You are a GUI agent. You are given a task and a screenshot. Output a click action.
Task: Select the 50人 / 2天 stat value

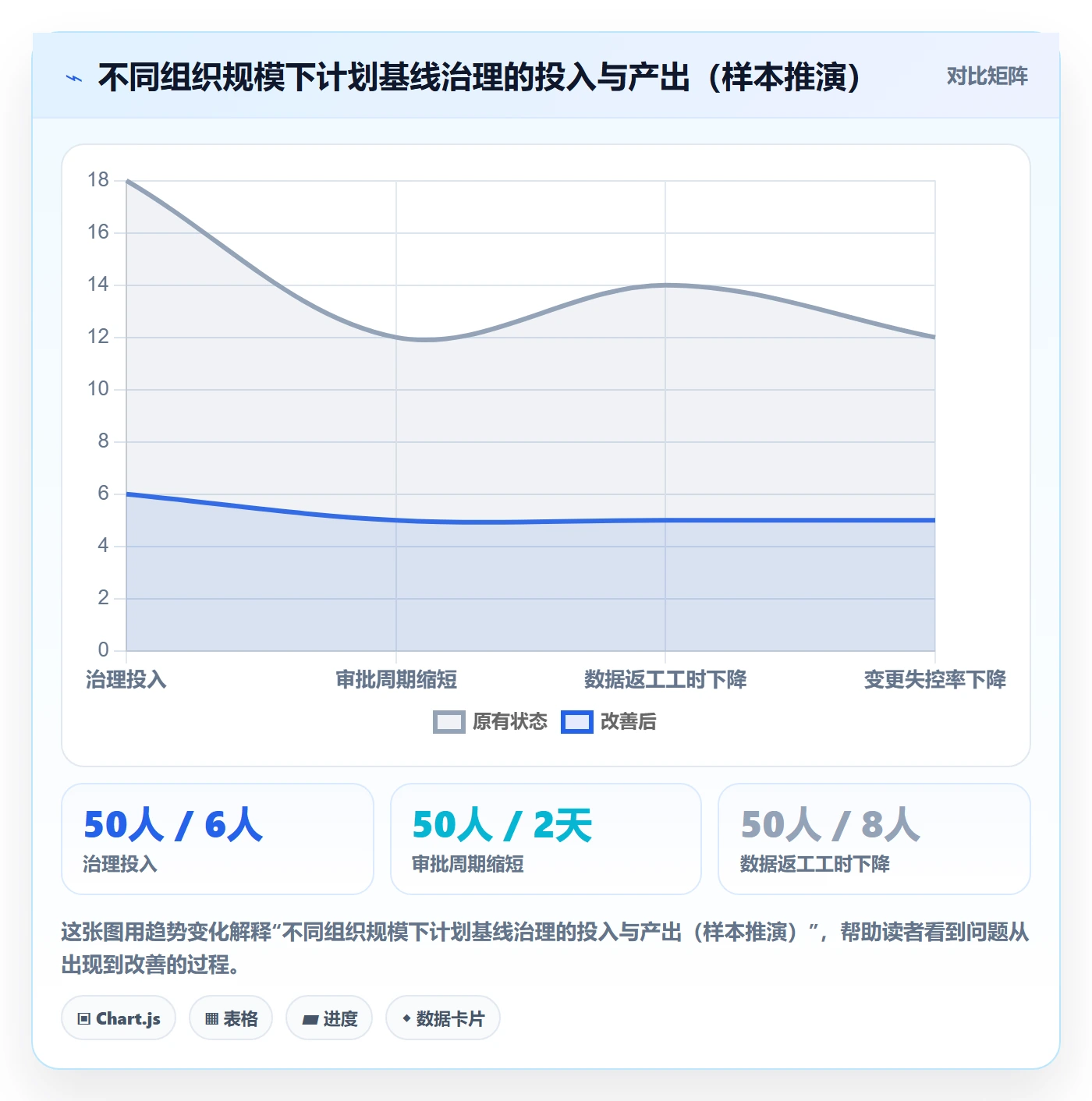pyautogui.click(x=502, y=824)
